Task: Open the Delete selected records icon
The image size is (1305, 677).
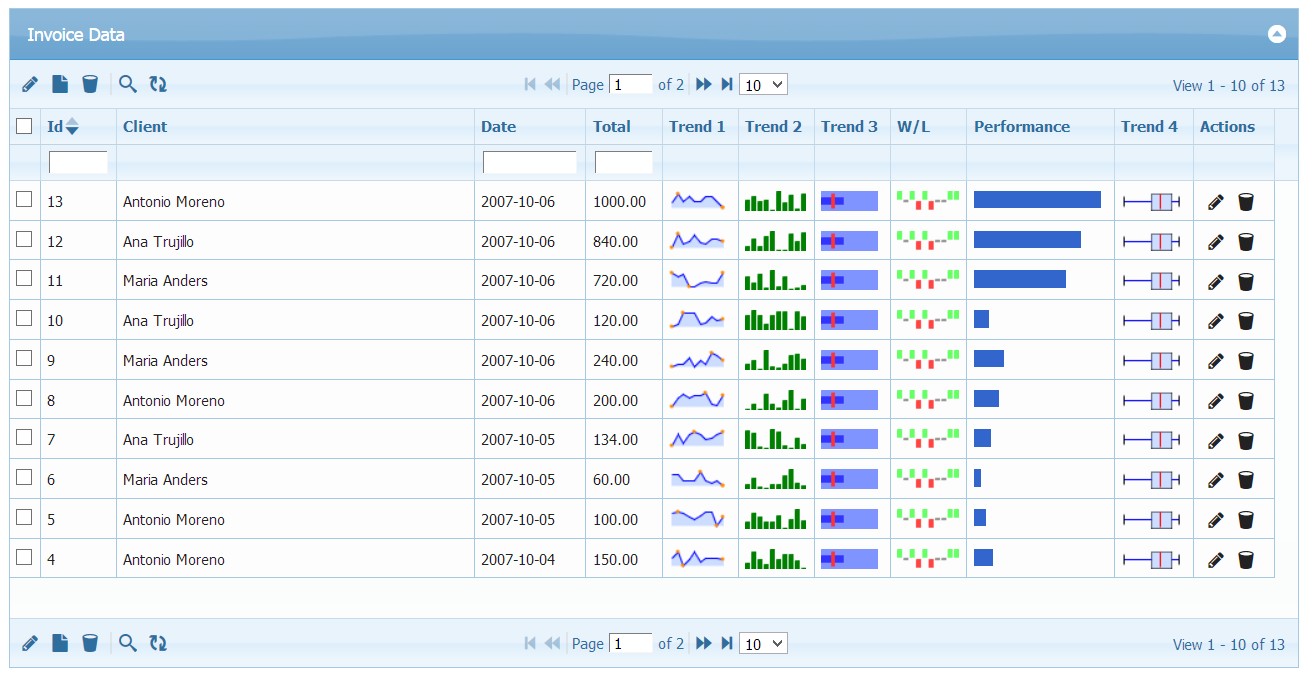Action: (90, 84)
